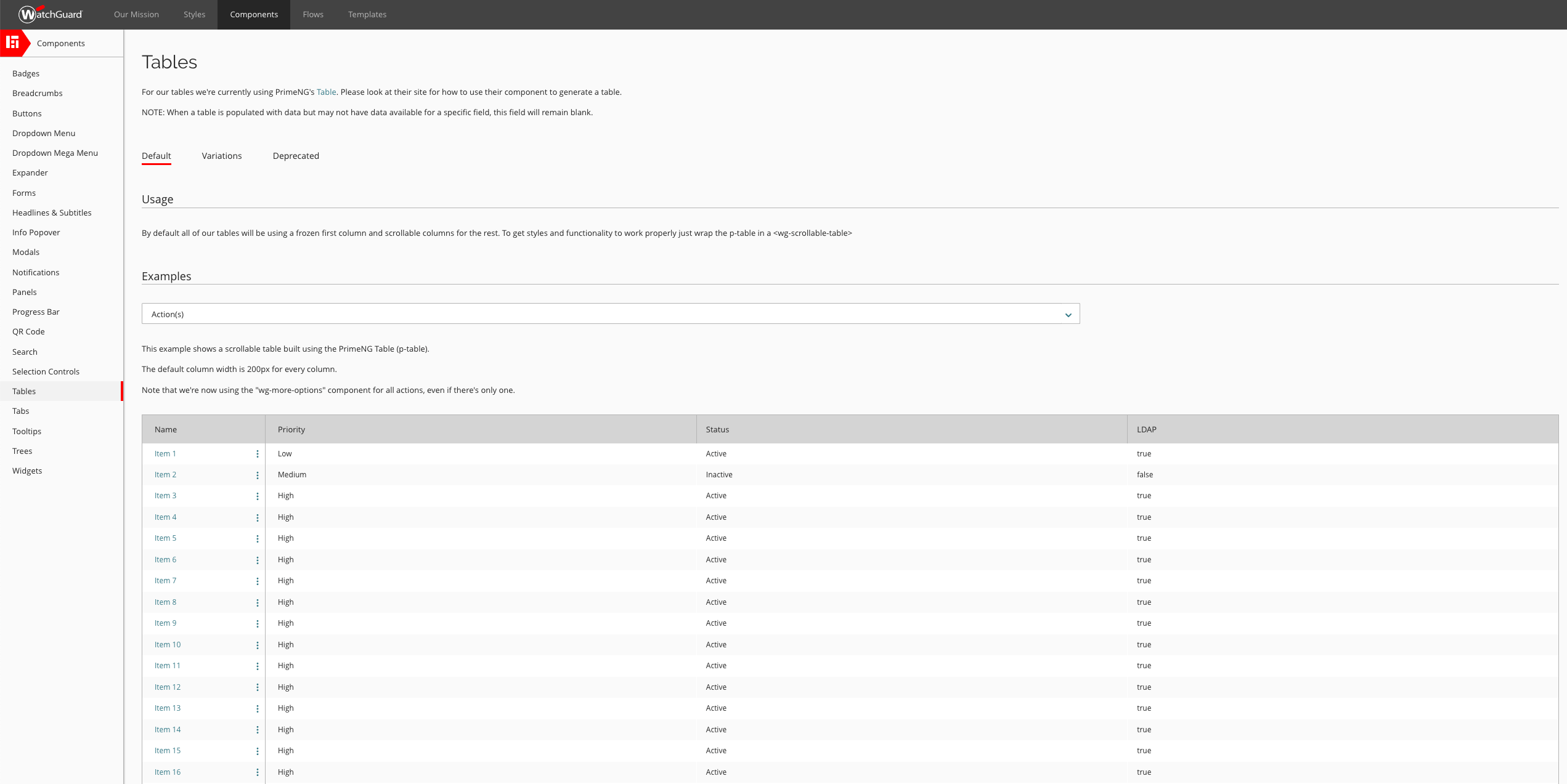Navigate to Selection Controls in sidebar
This screenshot has width=1567, height=784.
coord(46,371)
